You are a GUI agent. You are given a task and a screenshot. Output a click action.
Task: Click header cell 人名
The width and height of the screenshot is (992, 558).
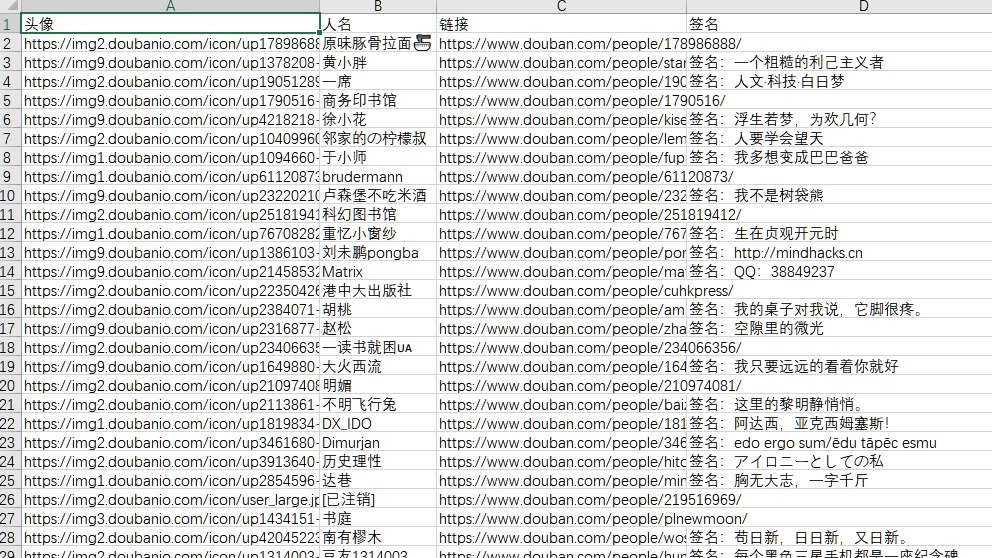[378, 24]
